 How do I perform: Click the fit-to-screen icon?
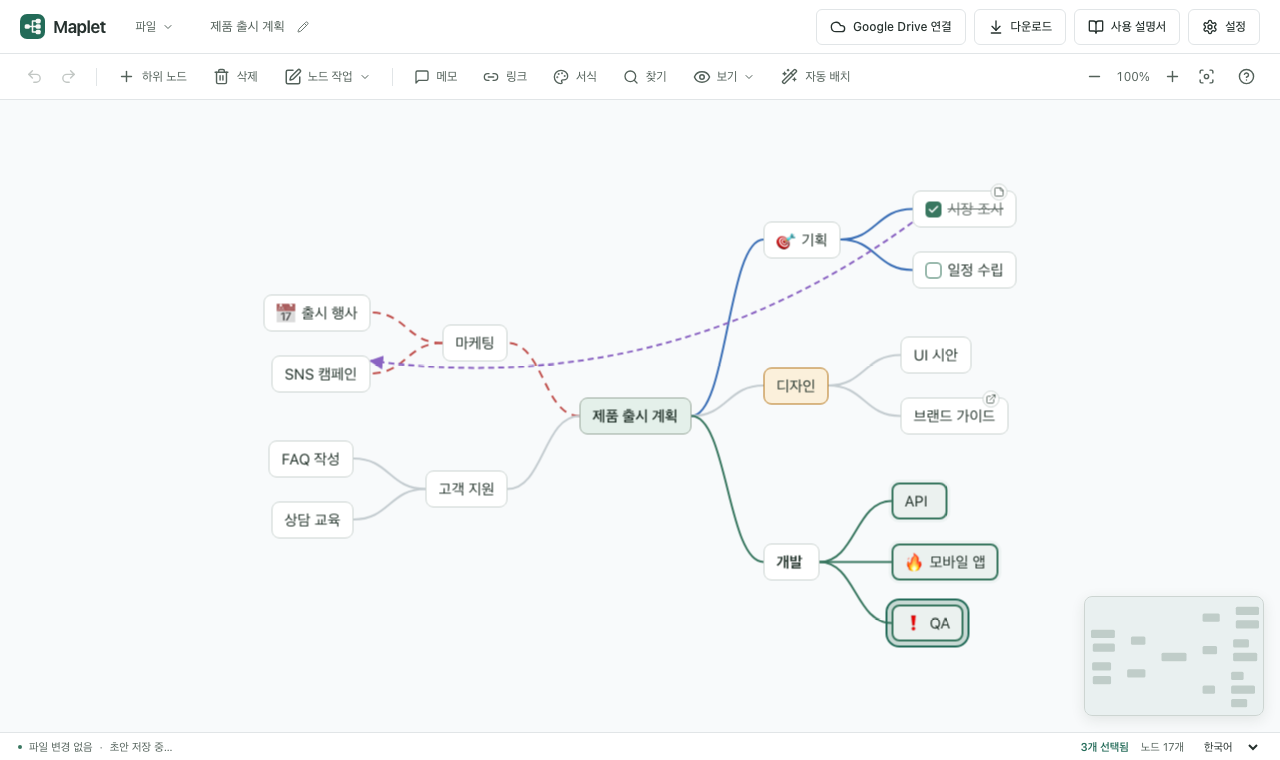pos(1207,77)
